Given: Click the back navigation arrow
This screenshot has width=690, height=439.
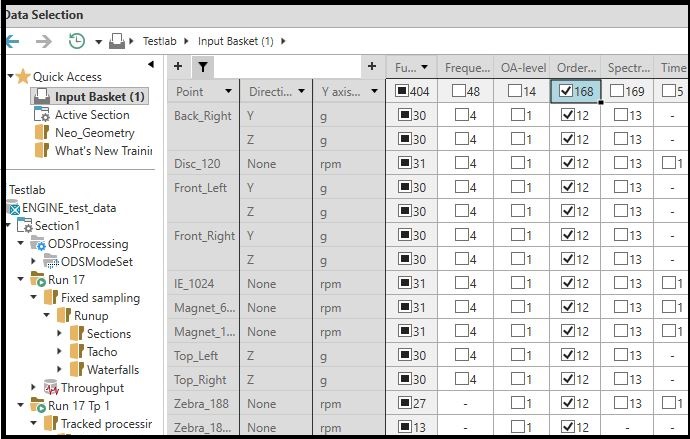Looking at the screenshot, I should point(11,41).
